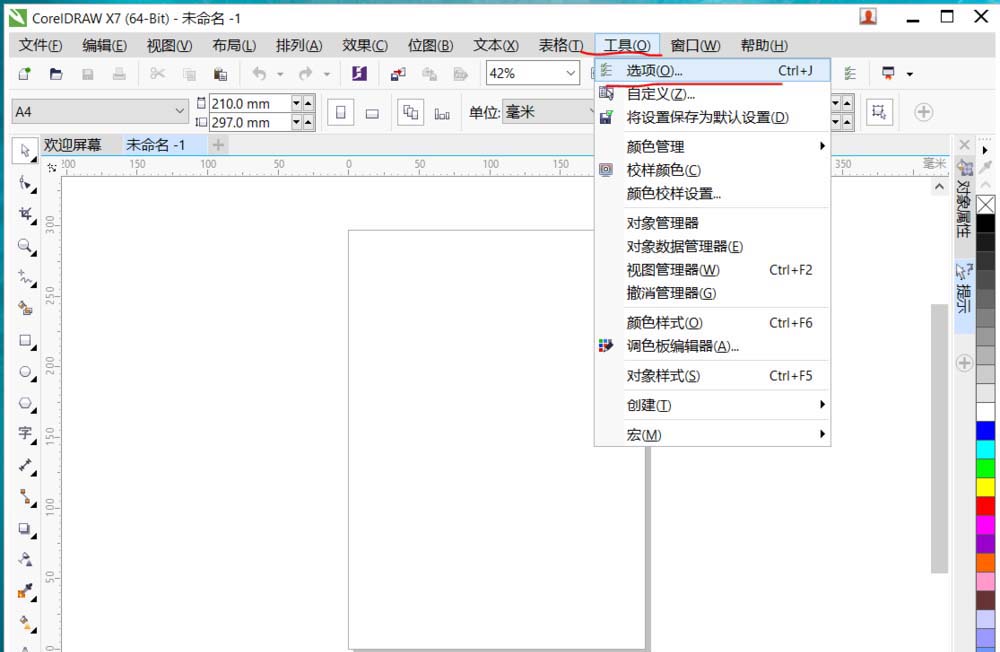Select the Connector tool
Image resolution: width=1000 pixels, height=652 pixels.
coord(26,496)
